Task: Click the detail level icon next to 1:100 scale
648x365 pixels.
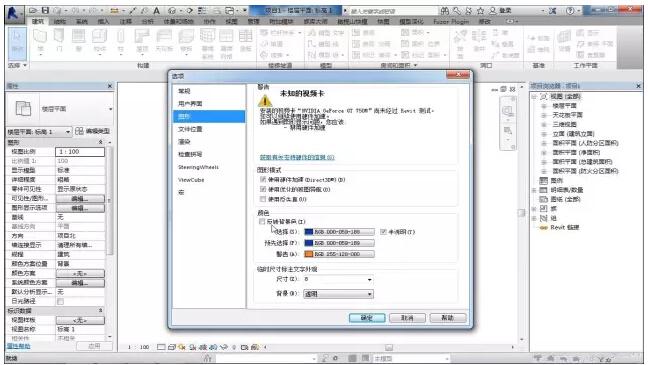Action: click(x=161, y=347)
